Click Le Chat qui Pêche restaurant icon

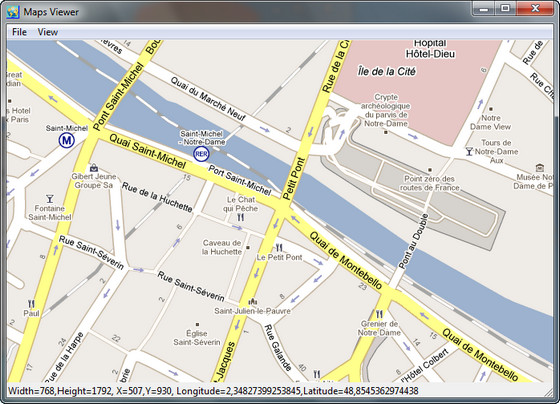241,217
